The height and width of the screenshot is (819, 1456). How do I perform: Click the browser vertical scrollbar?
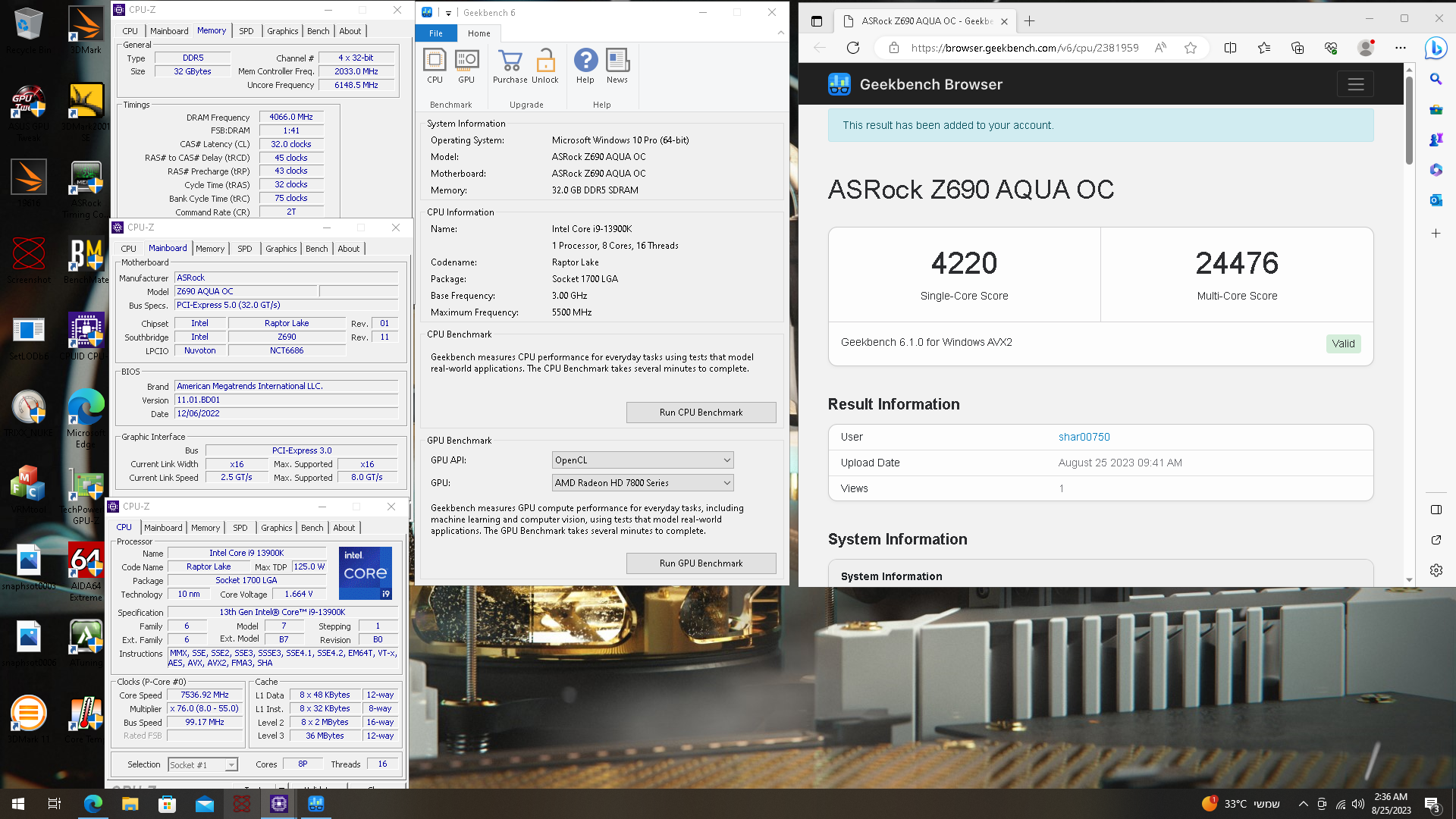(x=1409, y=121)
